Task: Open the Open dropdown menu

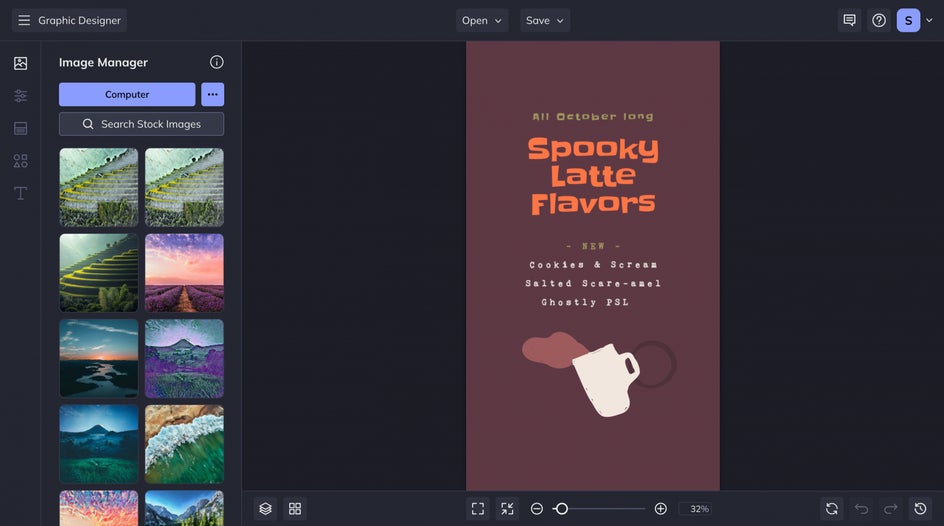Action: pyautogui.click(x=482, y=20)
